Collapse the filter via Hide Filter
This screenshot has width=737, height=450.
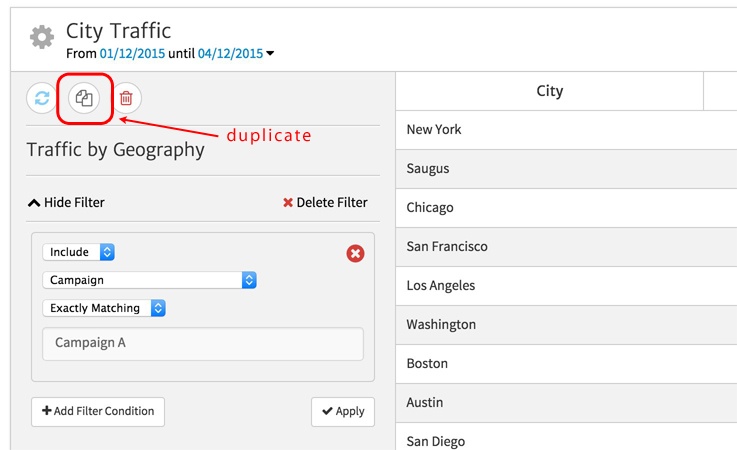pos(66,202)
